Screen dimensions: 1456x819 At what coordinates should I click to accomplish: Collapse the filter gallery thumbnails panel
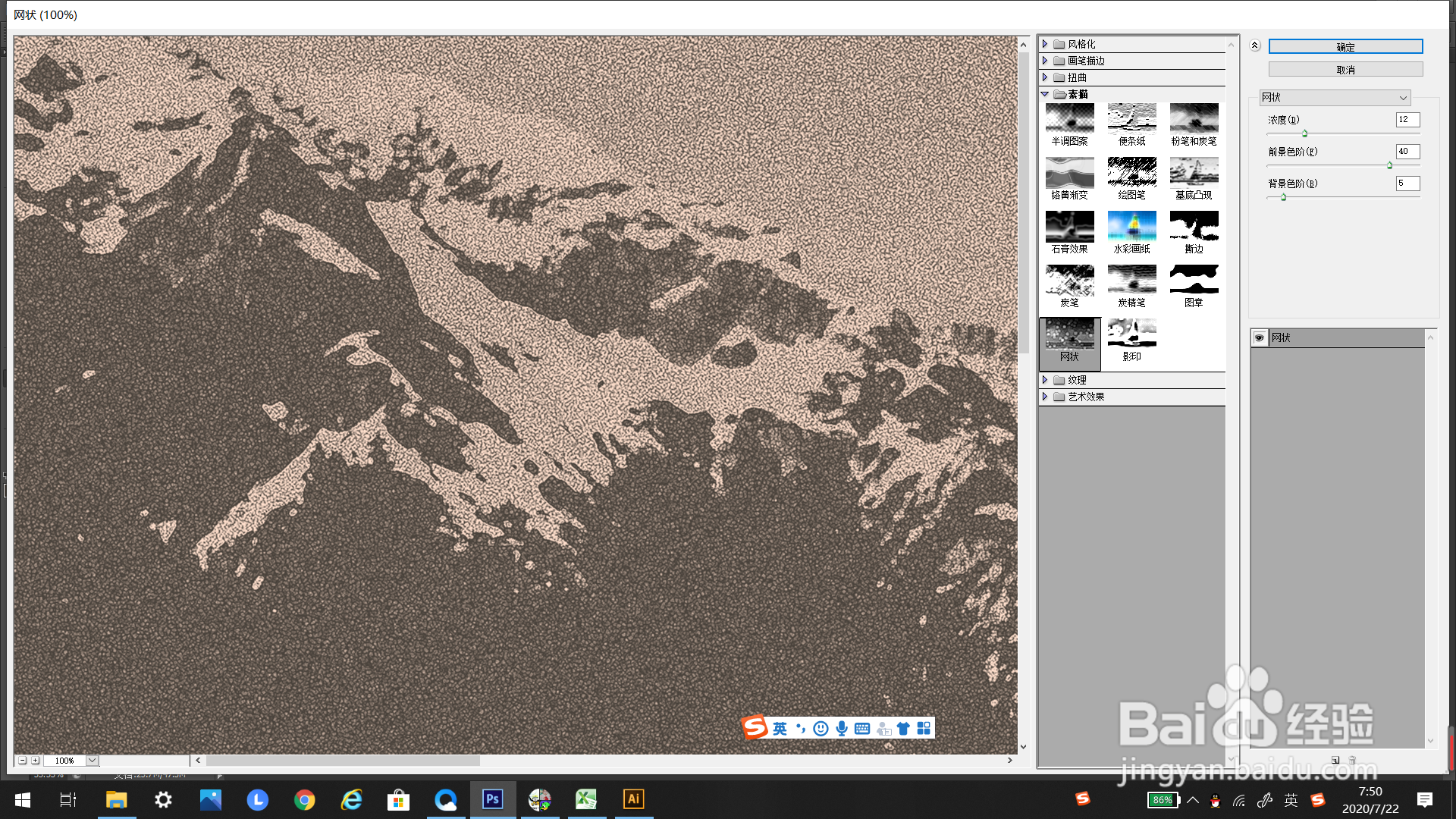coord(1255,45)
